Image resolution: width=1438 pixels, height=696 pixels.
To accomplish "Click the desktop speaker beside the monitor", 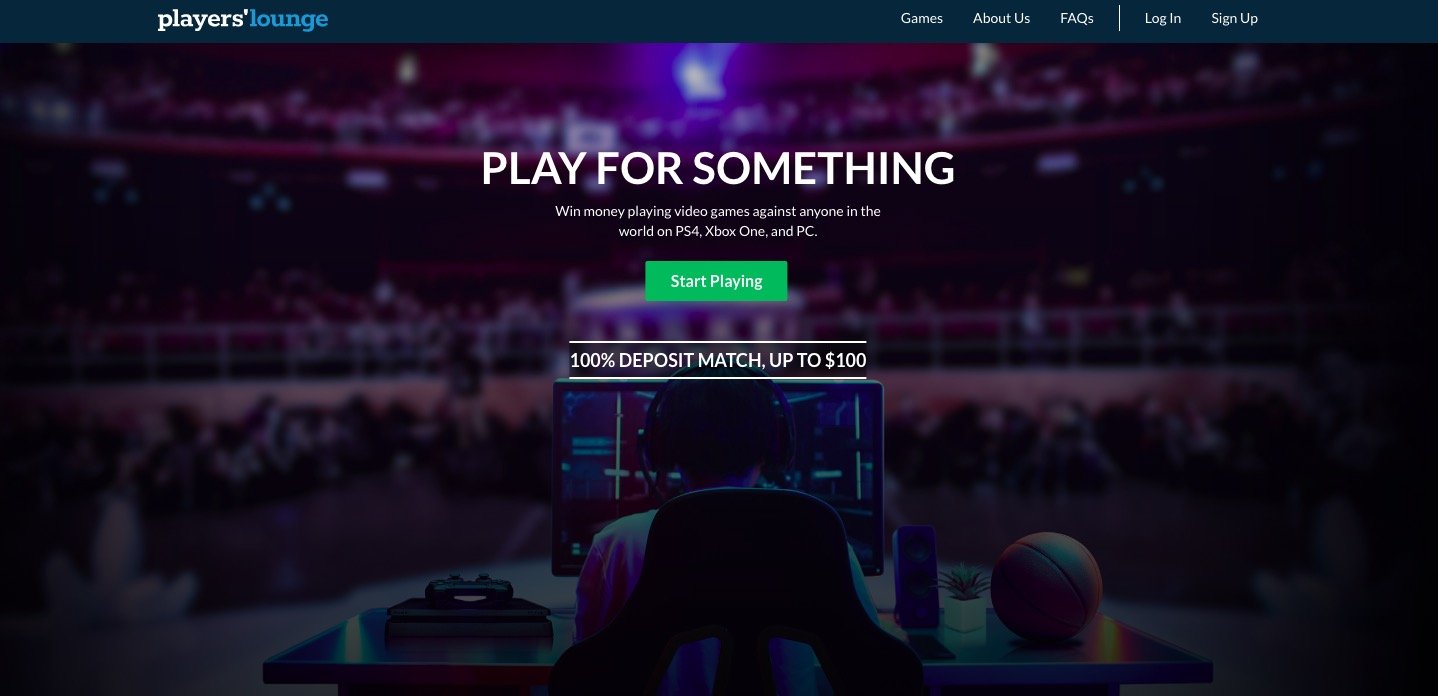I will [916, 575].
